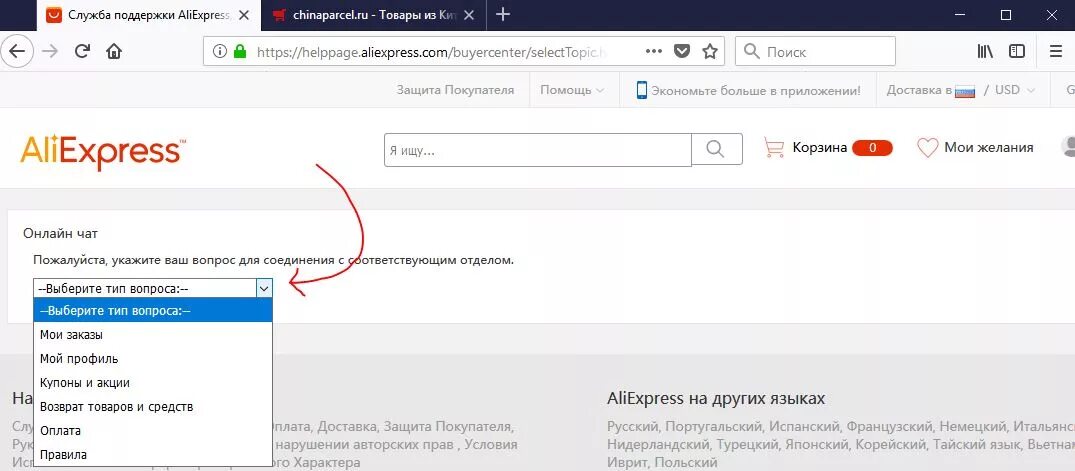Maximize the browser window
The width and height of the screenshot is (1075, 471).
coord(1006,14)
